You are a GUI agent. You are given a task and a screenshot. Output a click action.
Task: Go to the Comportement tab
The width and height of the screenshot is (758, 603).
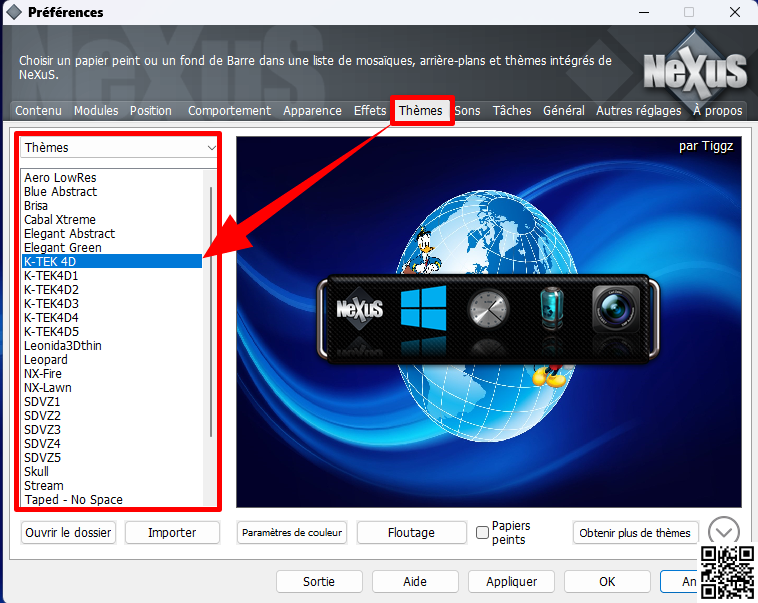click(230, 111)
